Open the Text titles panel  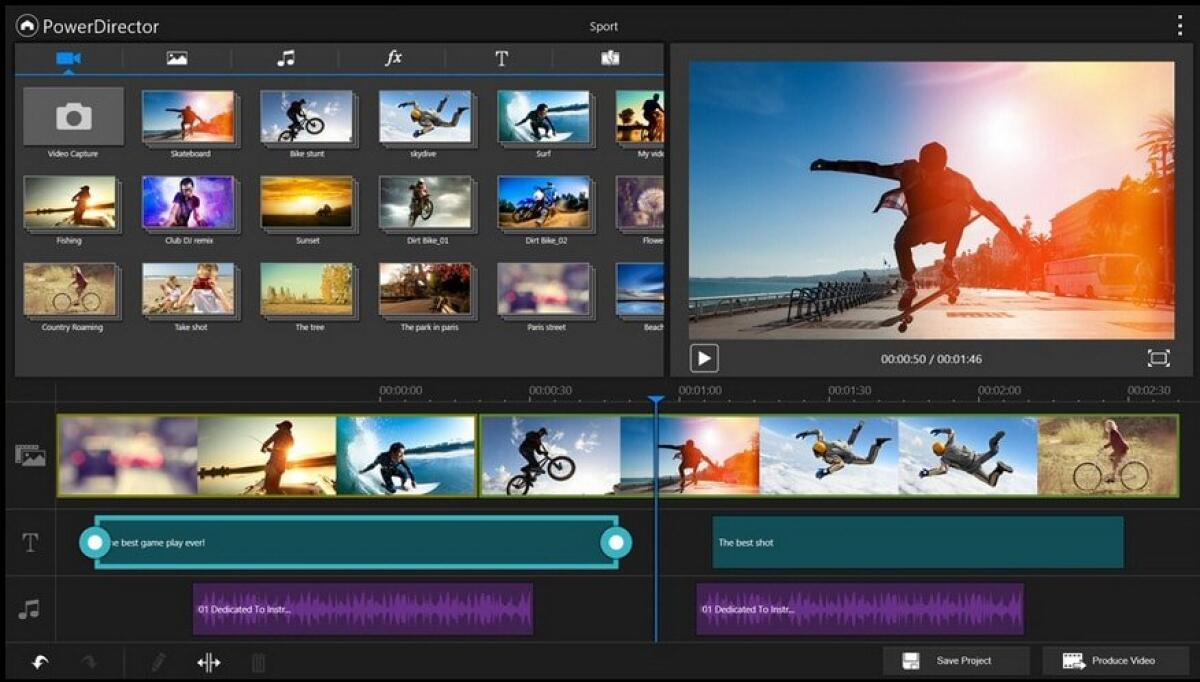[500, 58]
